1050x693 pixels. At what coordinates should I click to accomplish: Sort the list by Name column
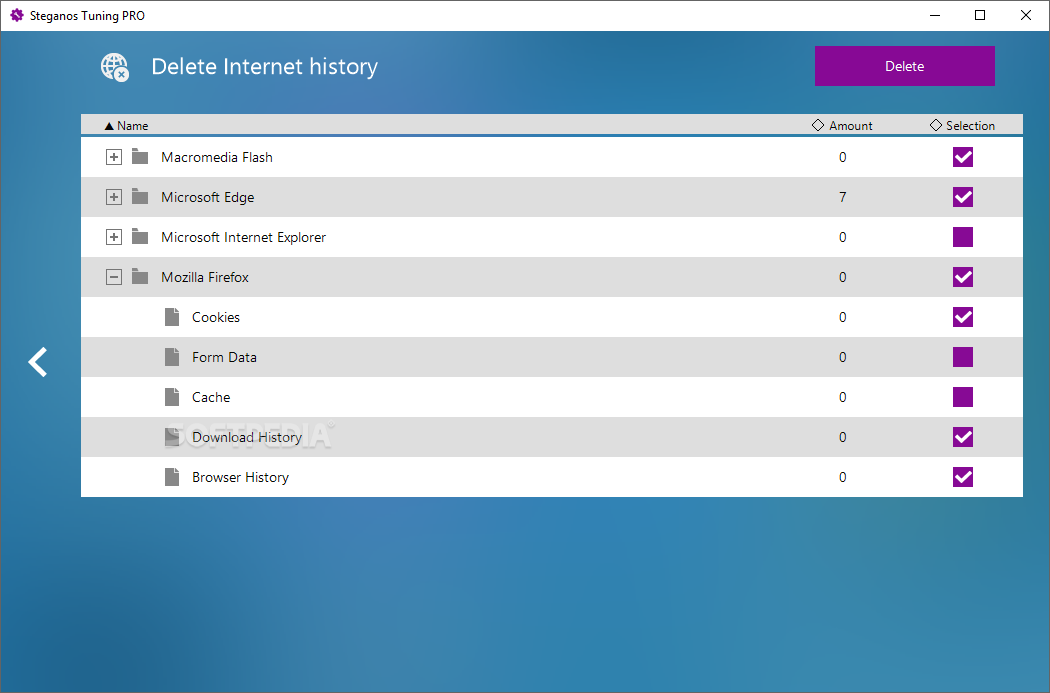point(127,126)
